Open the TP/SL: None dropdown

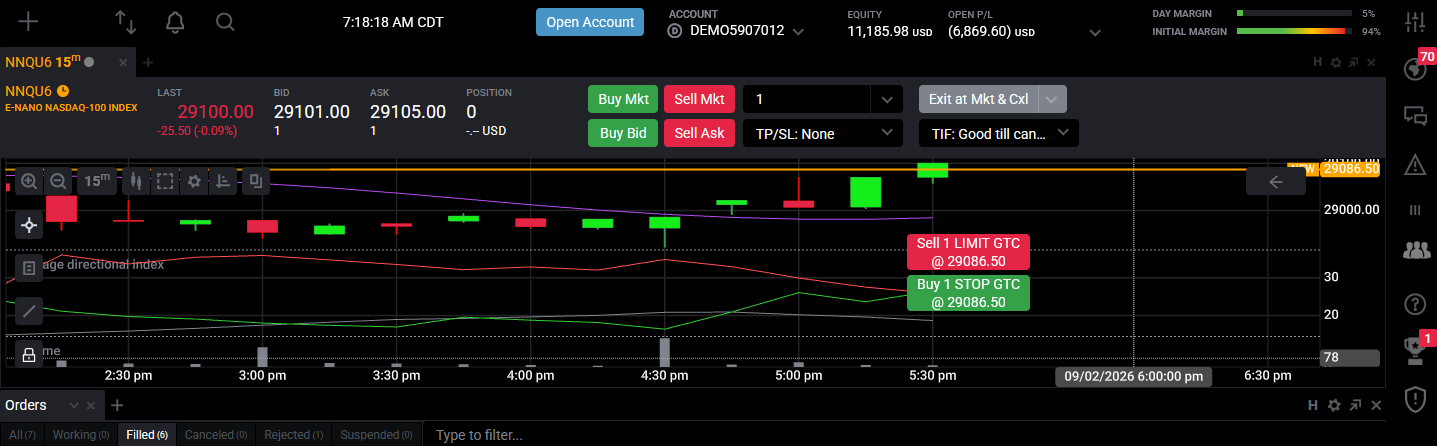click(822, 133)
